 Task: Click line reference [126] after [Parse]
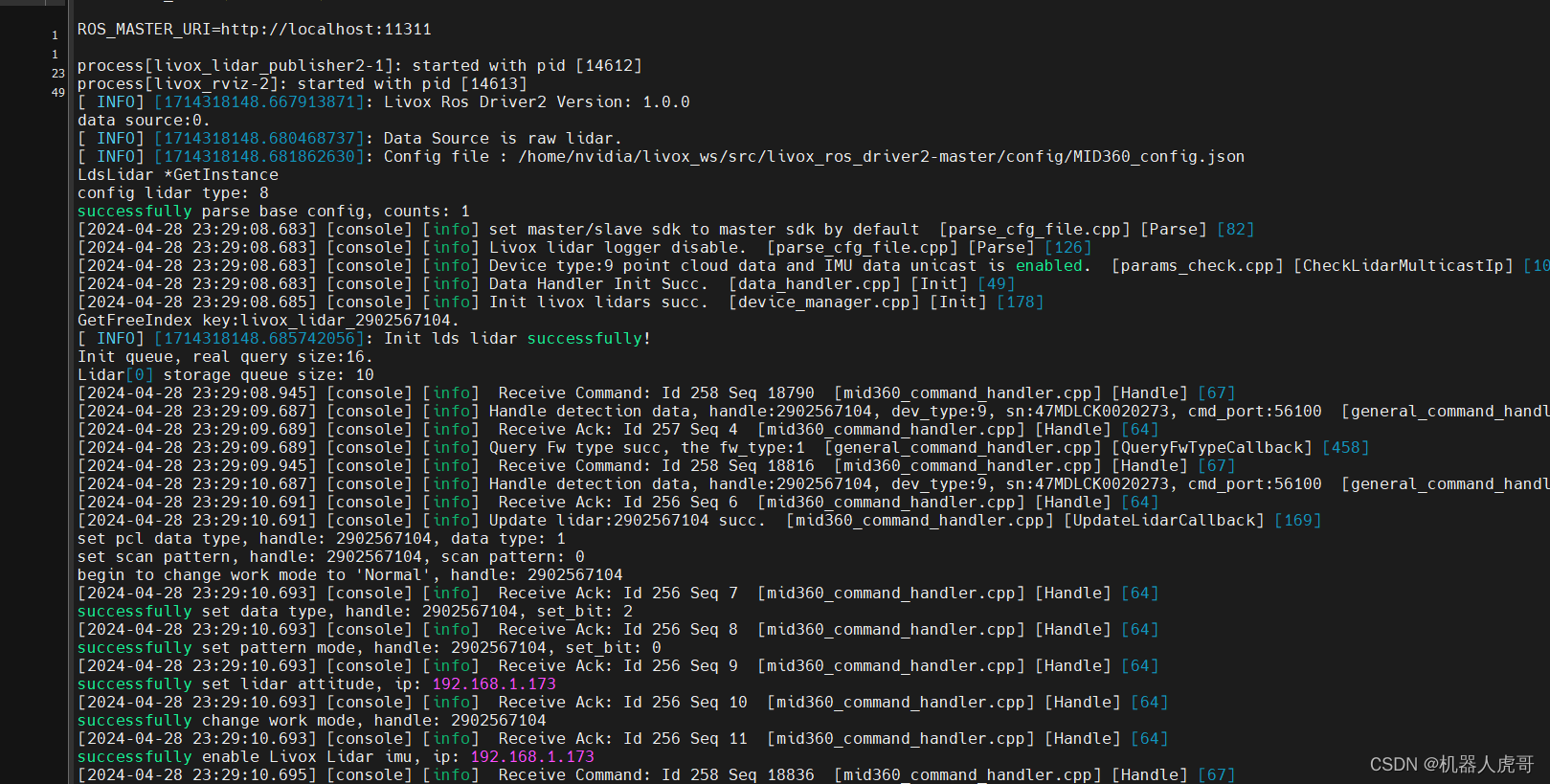[x=1067, y=248]
